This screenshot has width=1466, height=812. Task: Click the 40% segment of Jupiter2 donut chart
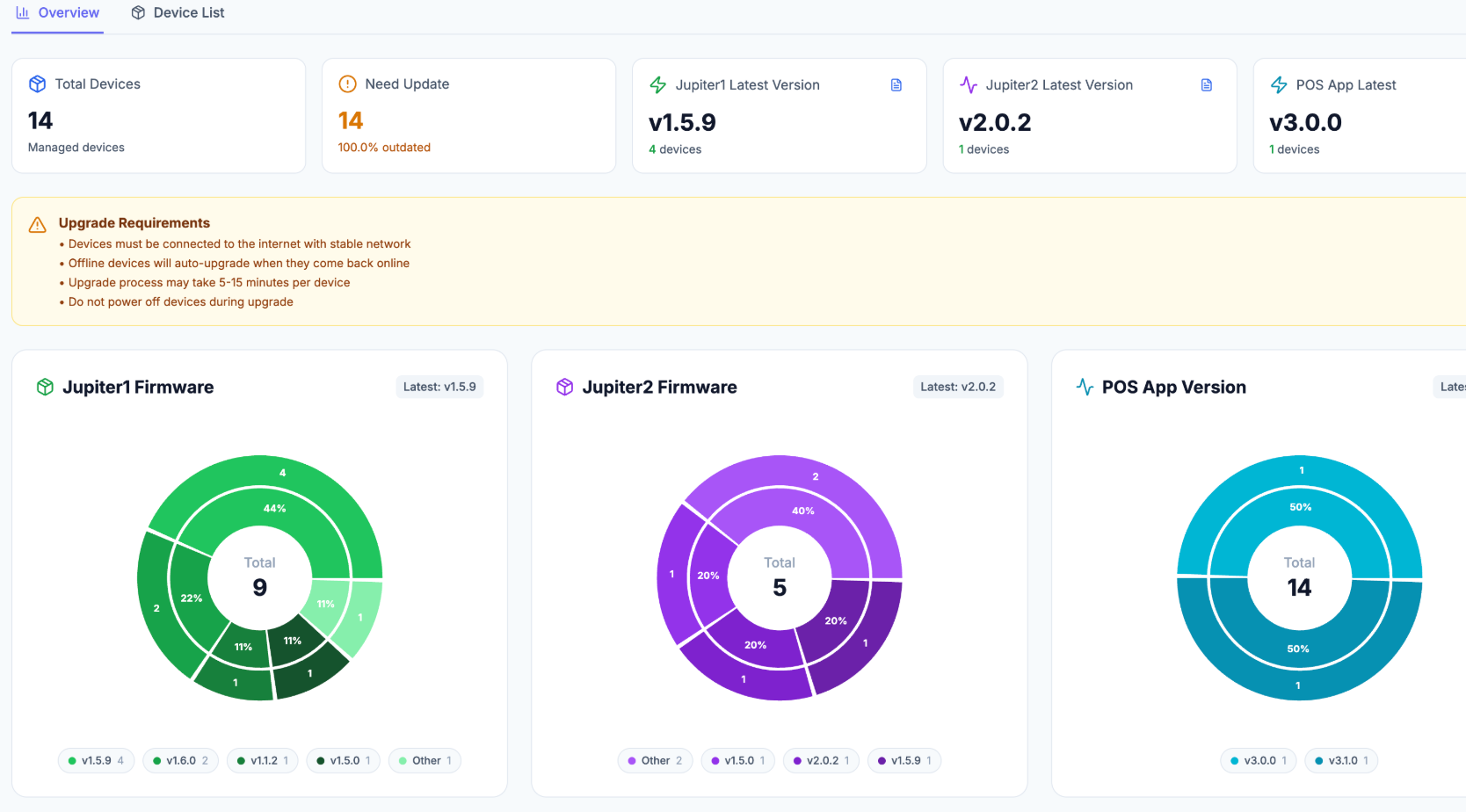click(x=802, y=510)
